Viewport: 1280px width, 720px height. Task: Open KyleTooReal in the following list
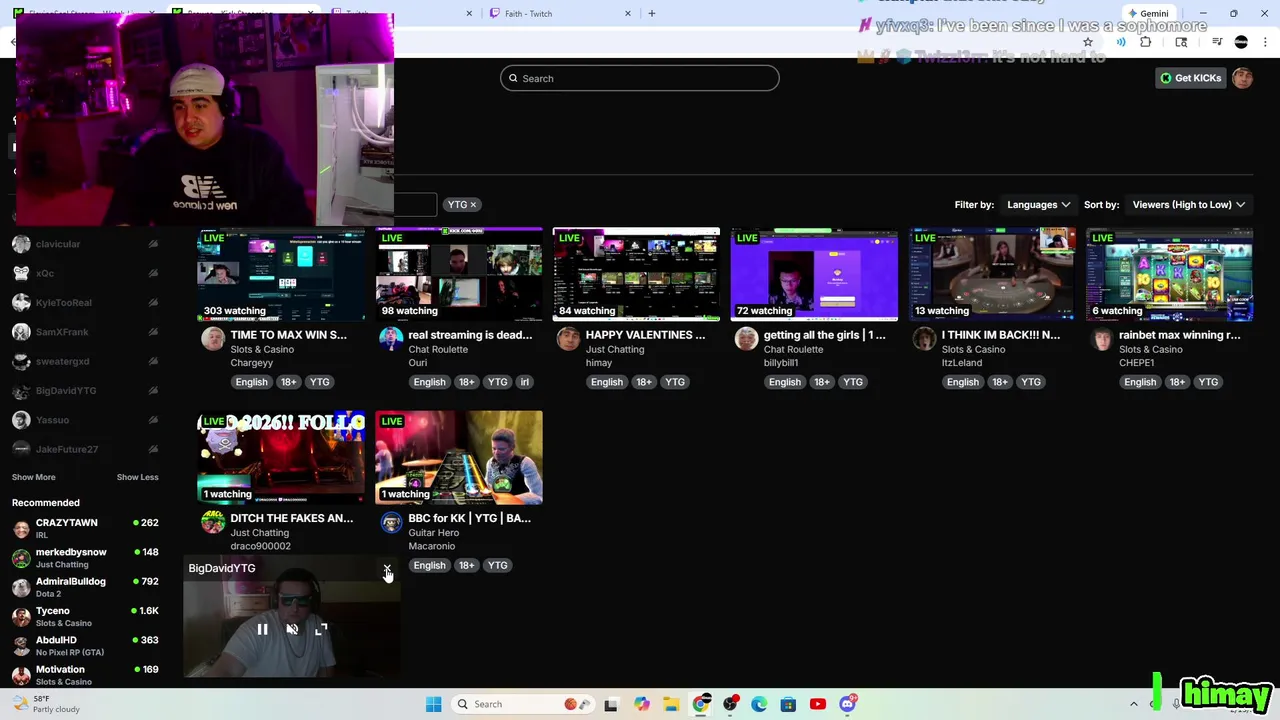85,302
